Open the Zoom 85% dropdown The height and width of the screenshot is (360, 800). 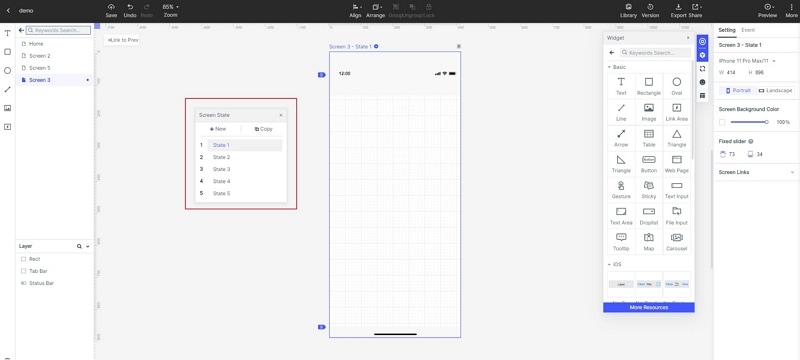170,7
